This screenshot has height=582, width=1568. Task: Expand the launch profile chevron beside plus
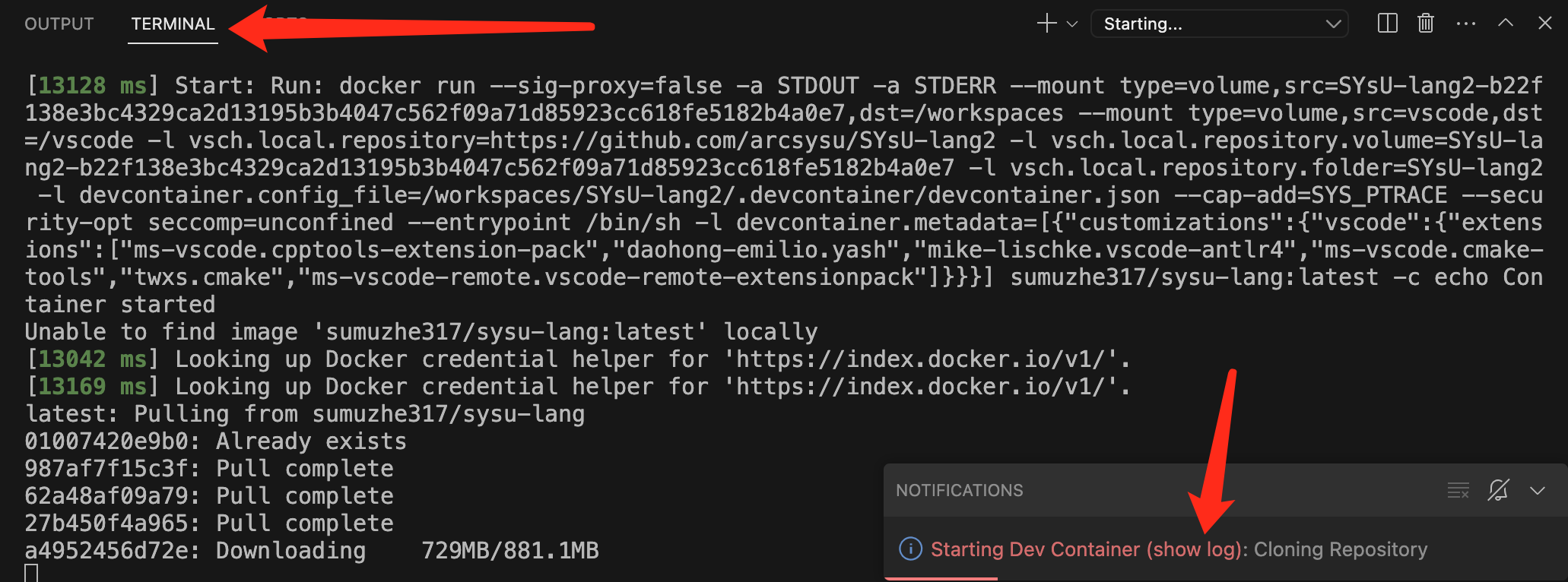[1072, 24]
